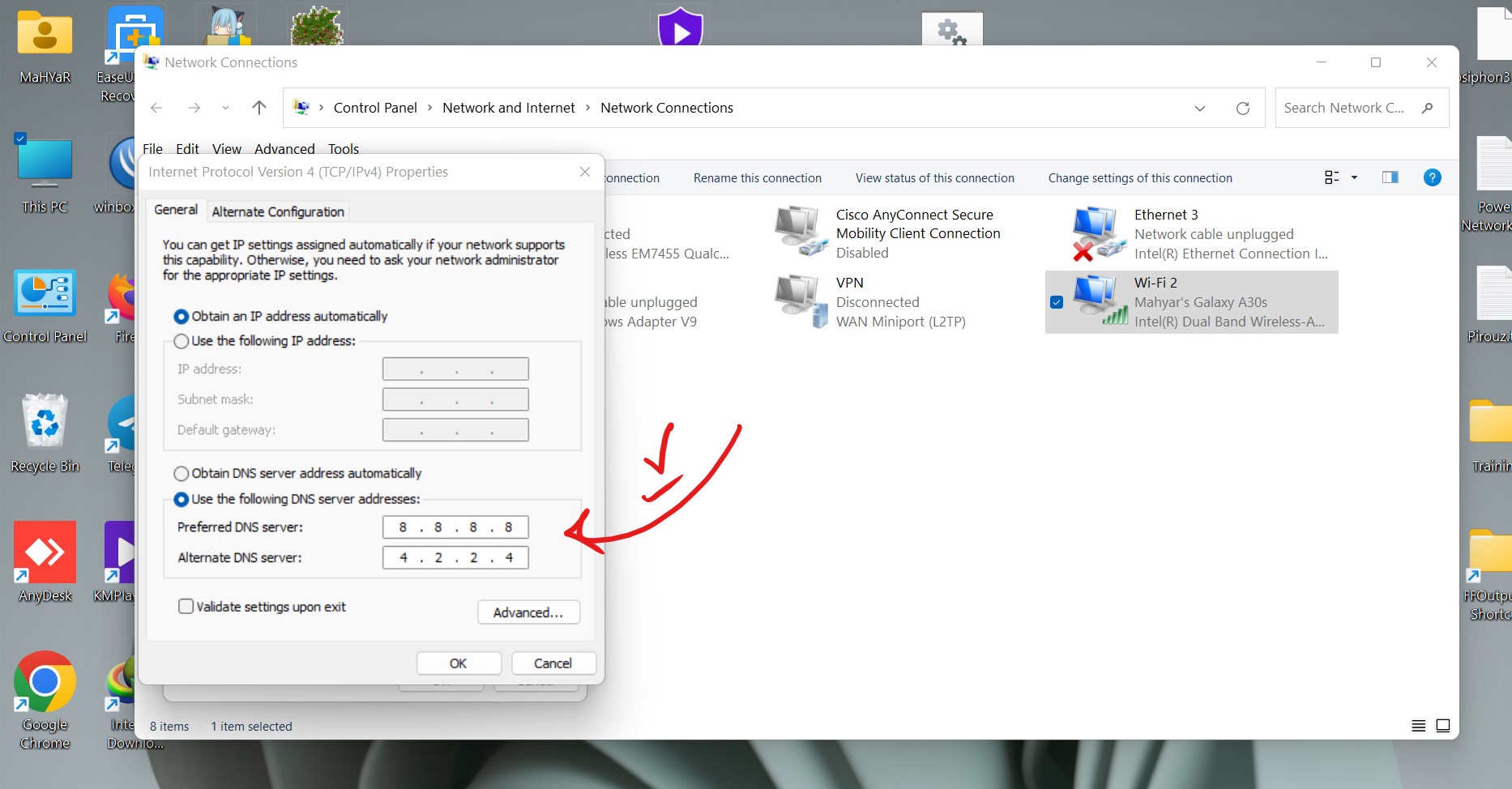Open the address bar history dropdown
The image size is (1512, 789).
pyautogui.click(x=1200, y=108)
